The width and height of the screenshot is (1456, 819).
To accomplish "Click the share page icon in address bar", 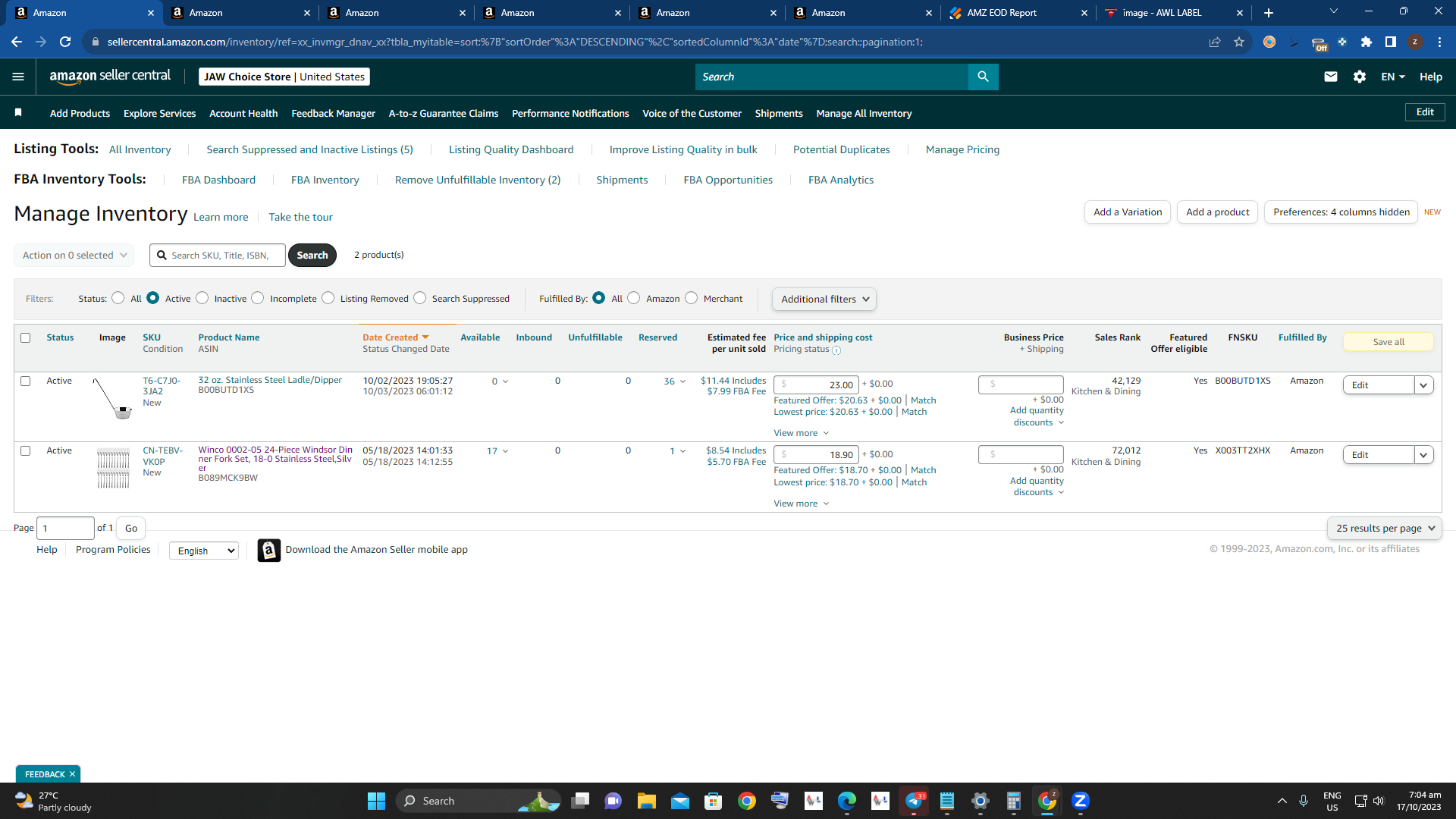I will (1215, 42).
